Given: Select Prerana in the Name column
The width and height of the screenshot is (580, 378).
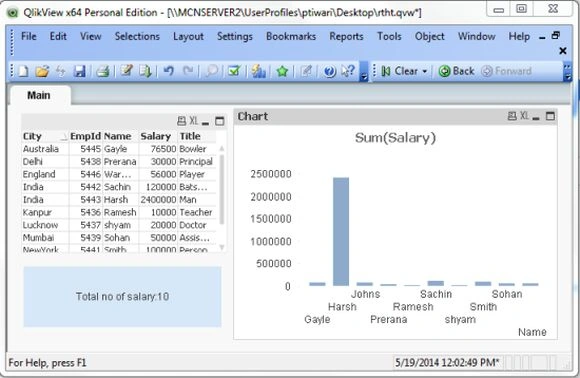Looking at the screenshot, I should 120,162.
